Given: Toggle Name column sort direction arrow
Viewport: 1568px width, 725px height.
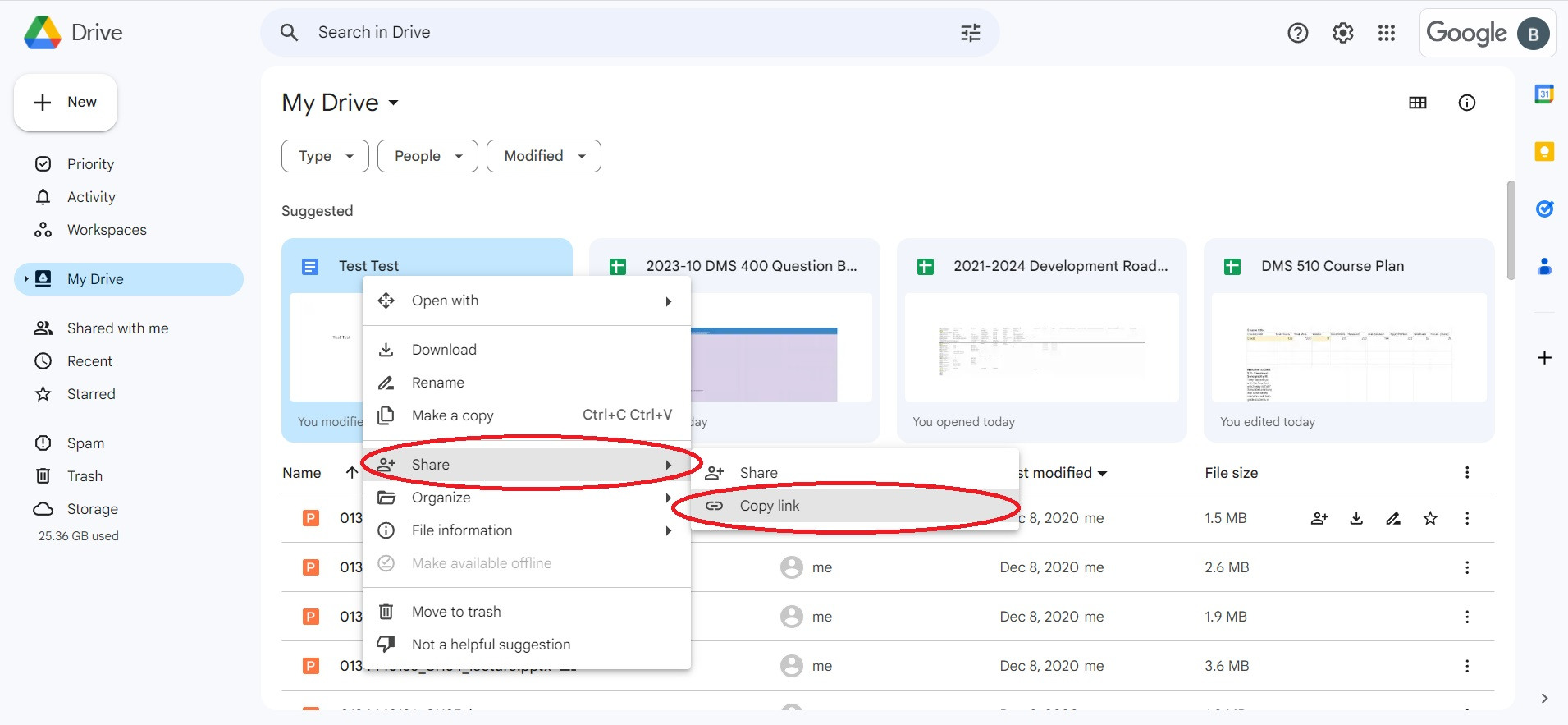Looking at the screenshot, I should (351, 473).
